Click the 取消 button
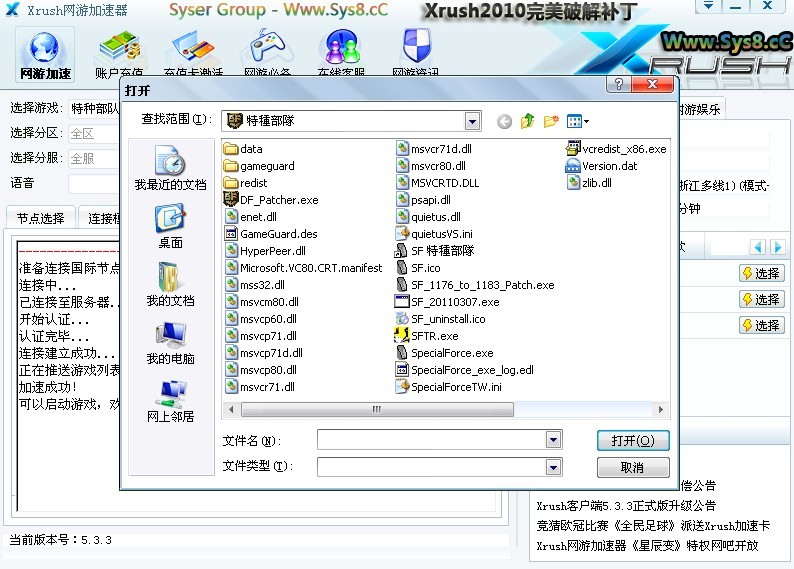The height and width of the screenshot is (569, 794). click(x=633, y=467)
